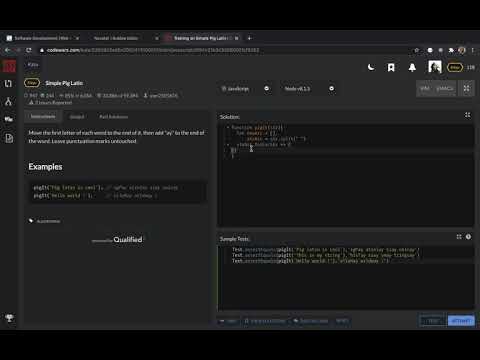Click the Simple Pig Latin kata title

click(x=64, y=83)
